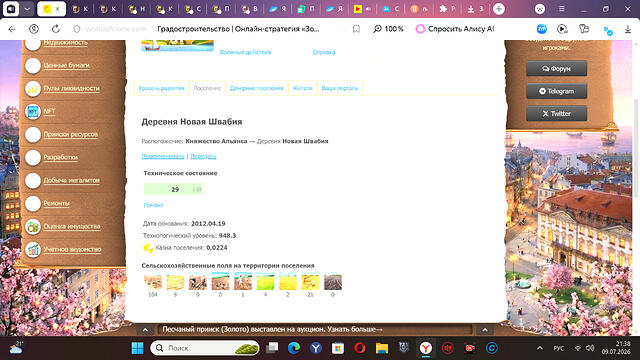Open Ремонты in sidebar
Image resolution: width=640 pixels, height=360 pixels.
point(56,203)
